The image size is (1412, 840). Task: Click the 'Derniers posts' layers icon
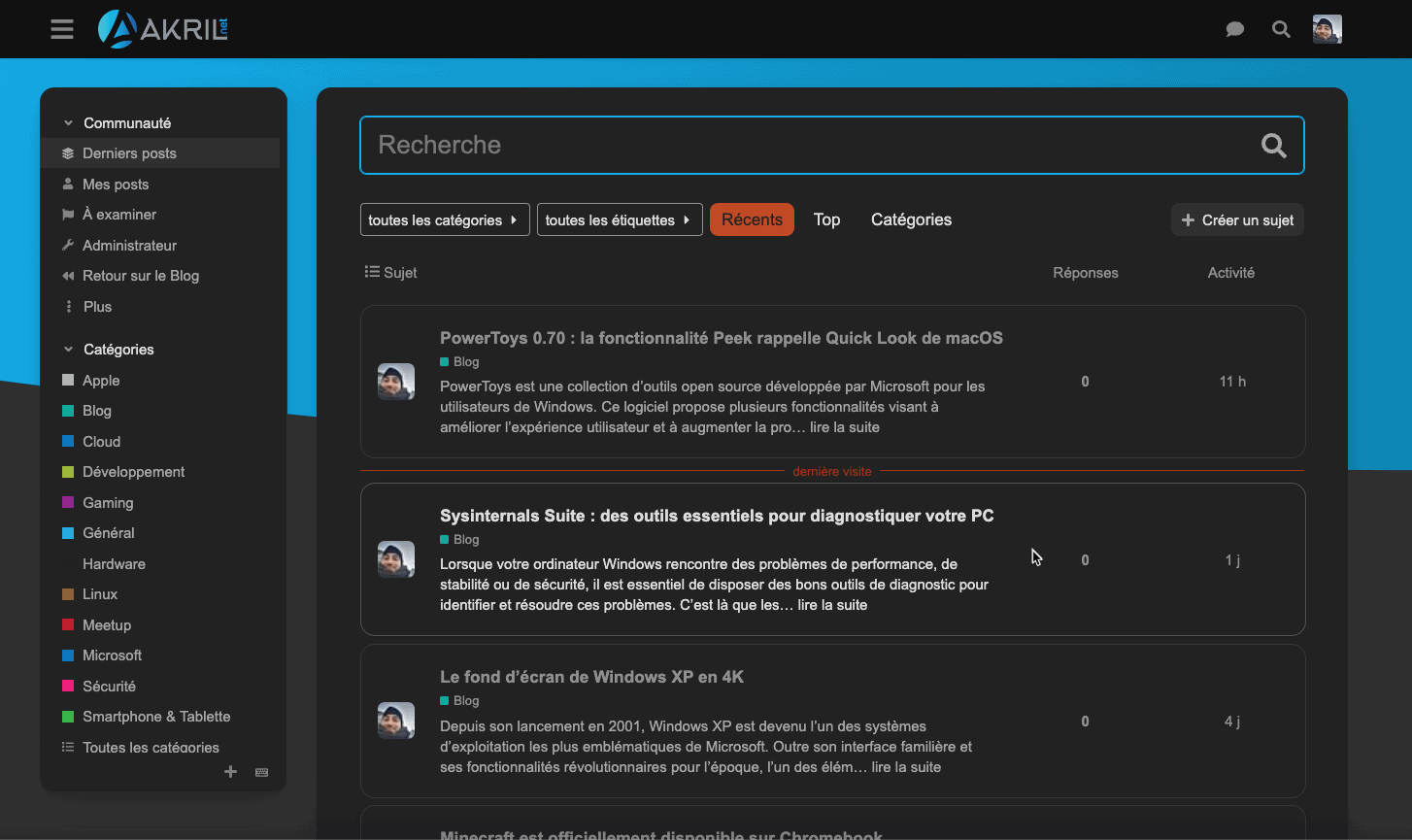click(x=68, y=153)
